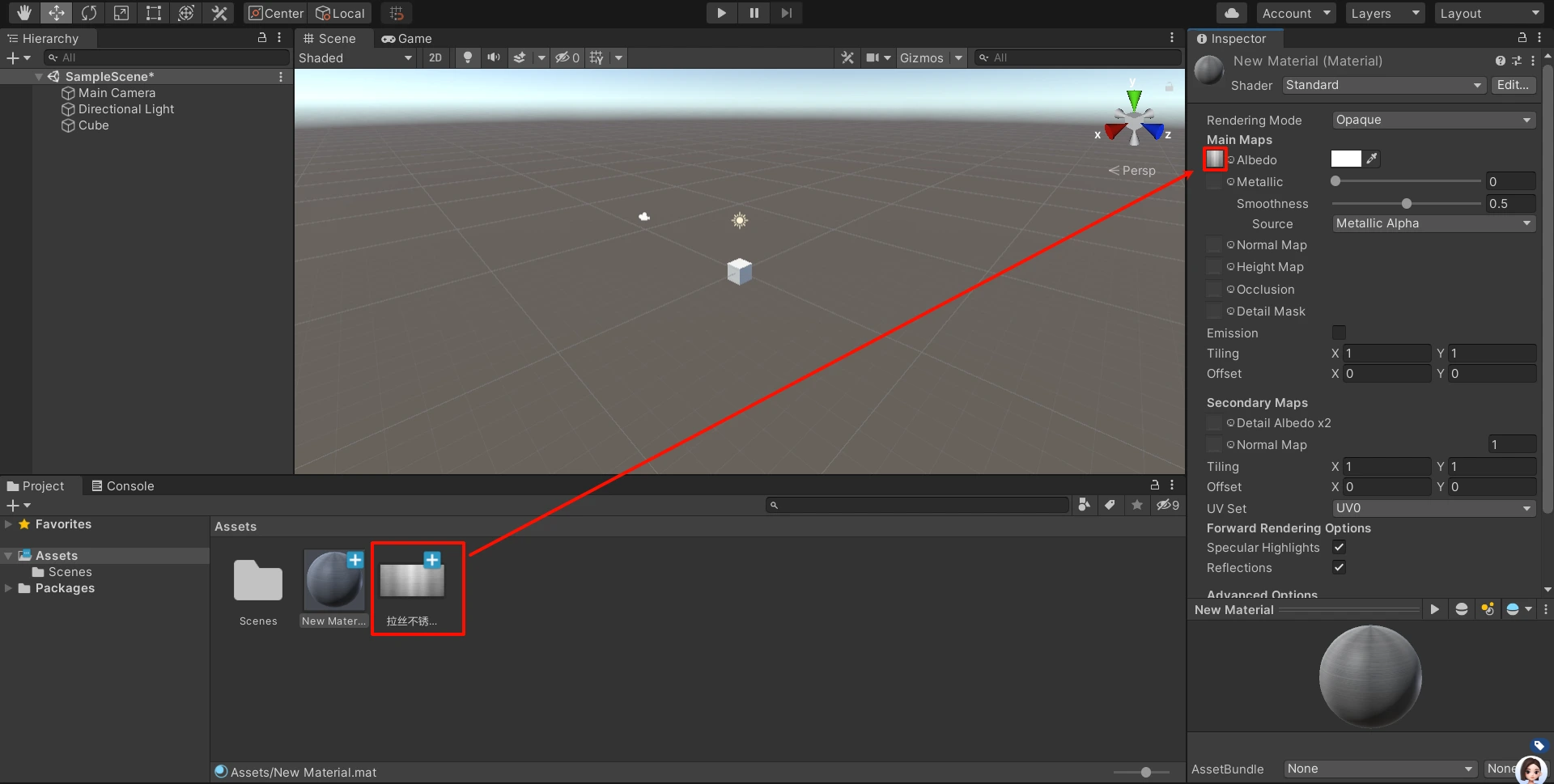Click the Play button
The height and width of the screenshot is (784, 1554).
(721, 13)
